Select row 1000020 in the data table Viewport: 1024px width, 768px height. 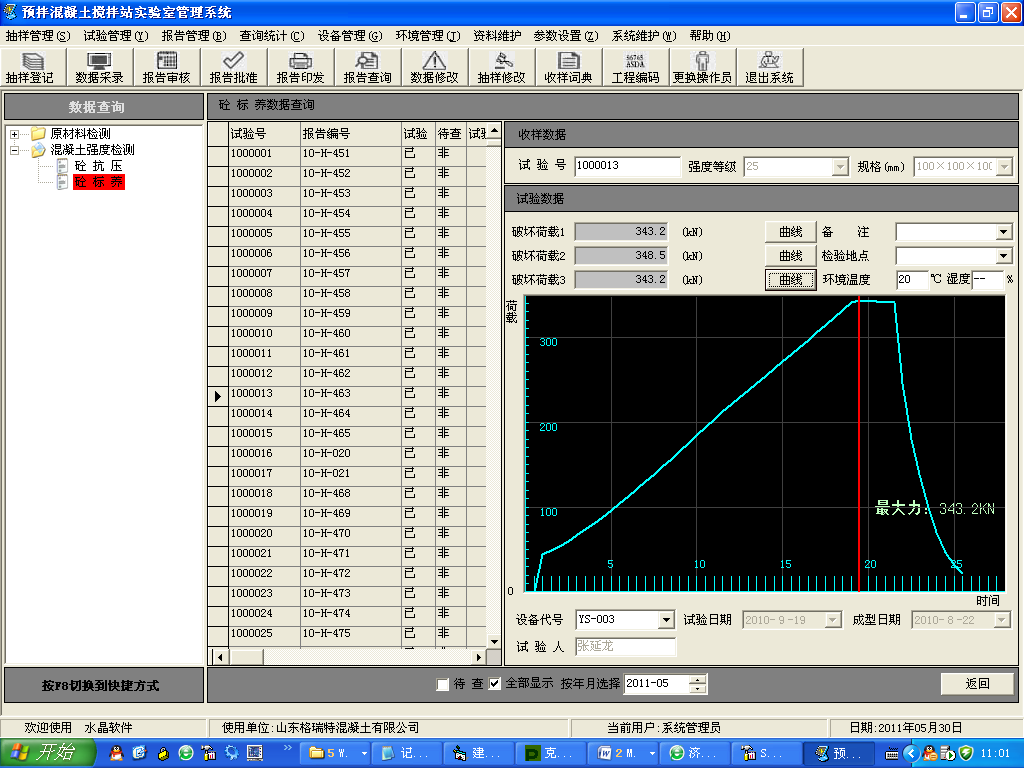252,534
